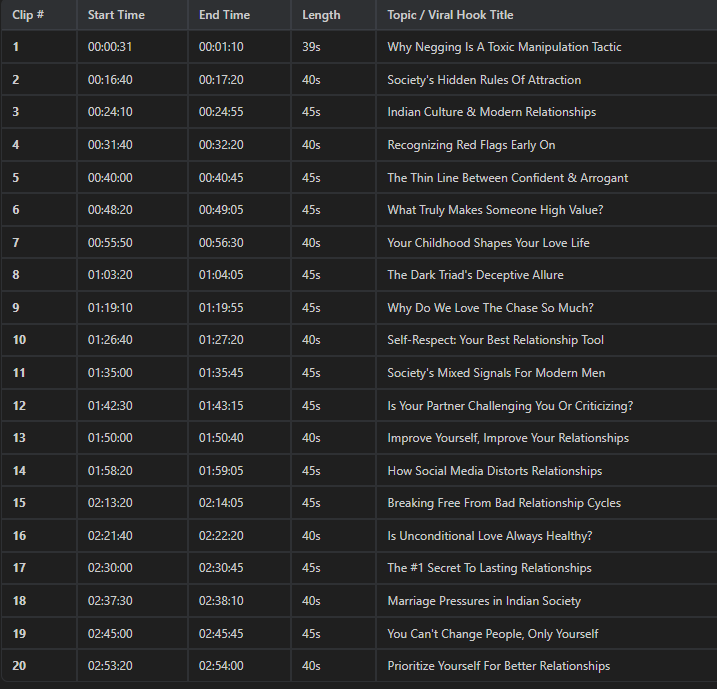Viewport: 717px width, 689px height.
Task: Select start time 01:42:30
Action: (110, 406)
